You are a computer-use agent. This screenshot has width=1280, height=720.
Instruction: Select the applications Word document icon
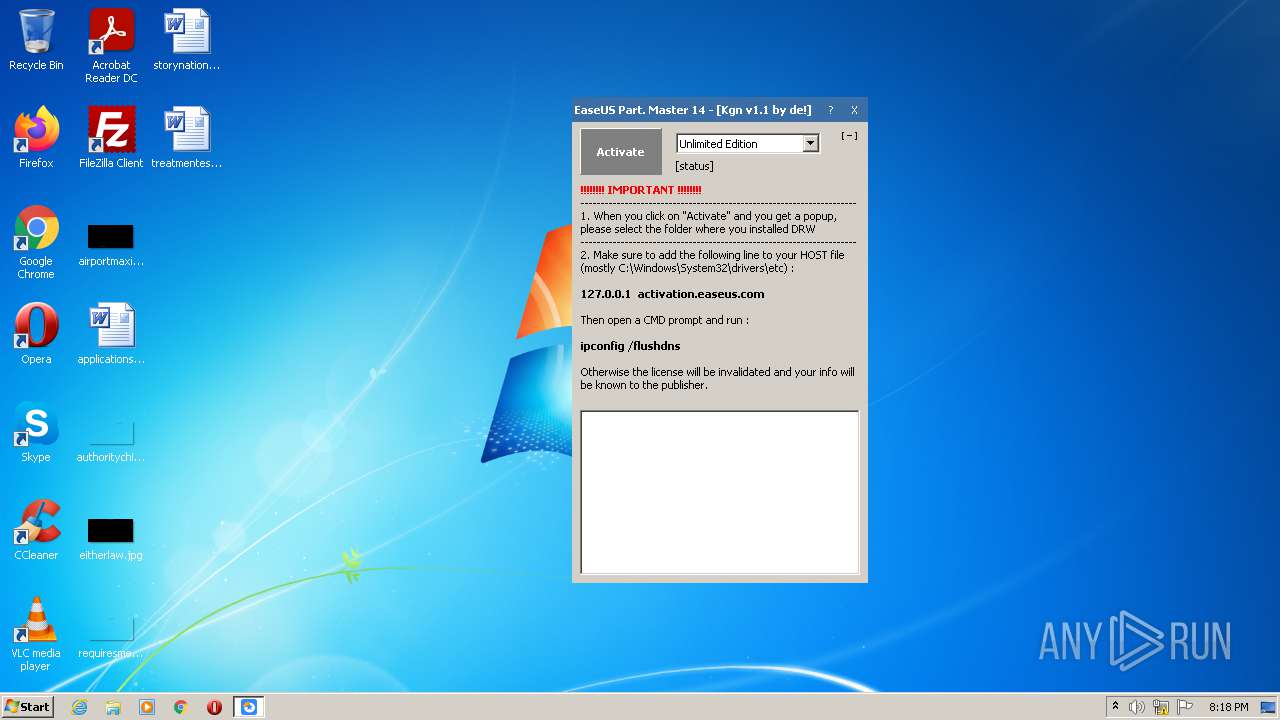(111, 334)
